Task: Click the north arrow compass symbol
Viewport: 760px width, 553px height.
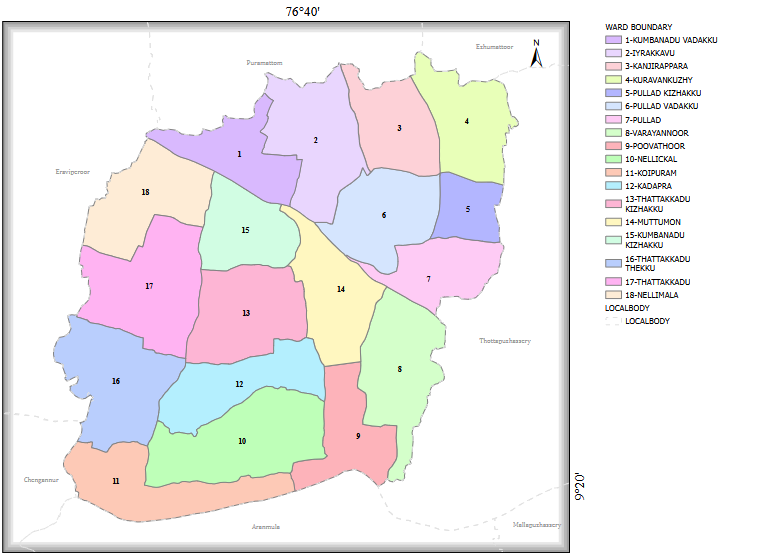Action: point(536,53)
